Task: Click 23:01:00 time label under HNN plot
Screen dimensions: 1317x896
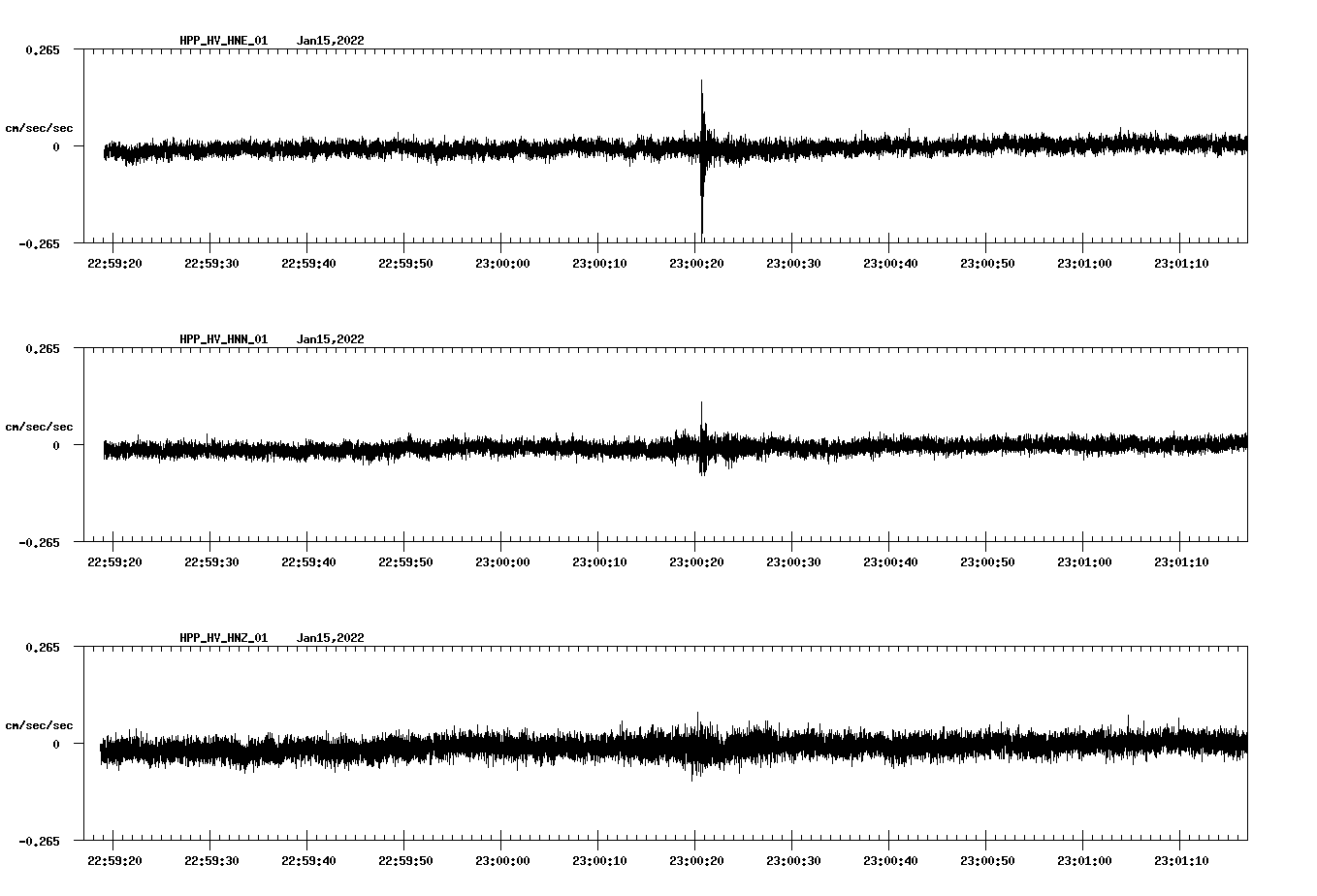Action: coord(1084,562)
